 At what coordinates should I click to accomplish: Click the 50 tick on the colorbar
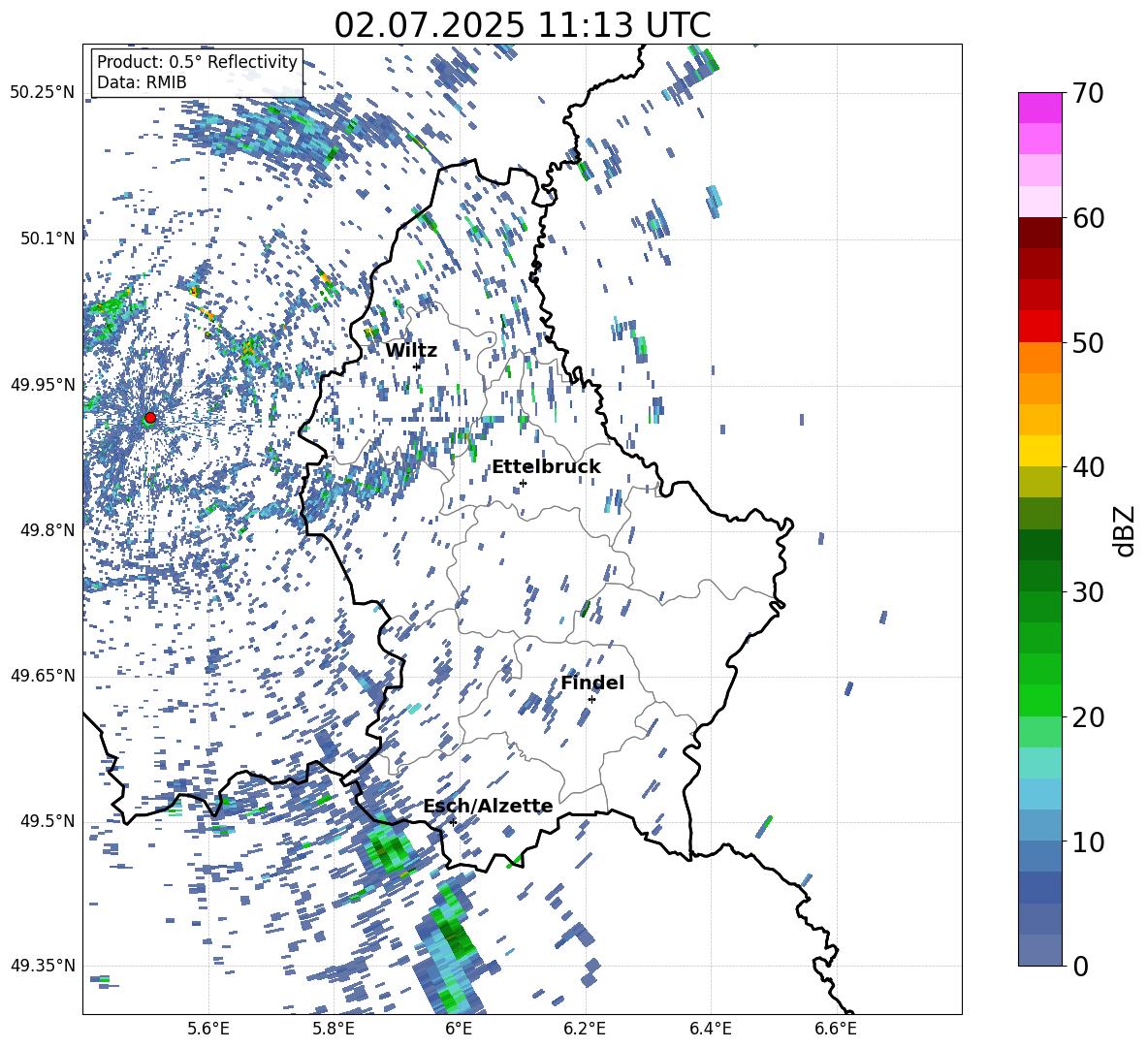[1088, 343]
